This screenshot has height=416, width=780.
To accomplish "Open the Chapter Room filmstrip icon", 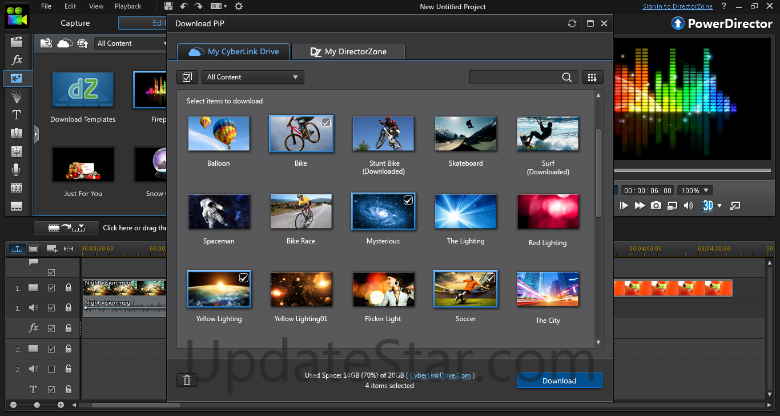I will point(16,188).
